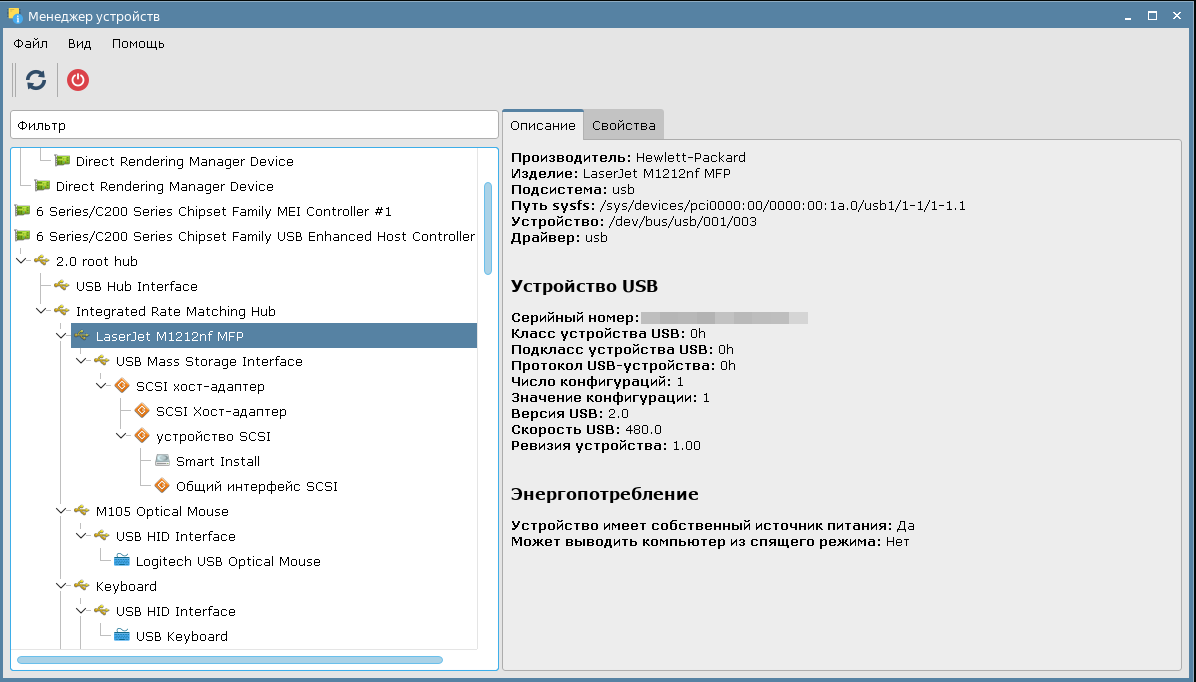Click the red power toolbar icon
The height and width of the screenshot is (682, 1196).
[x=78, y=80]
